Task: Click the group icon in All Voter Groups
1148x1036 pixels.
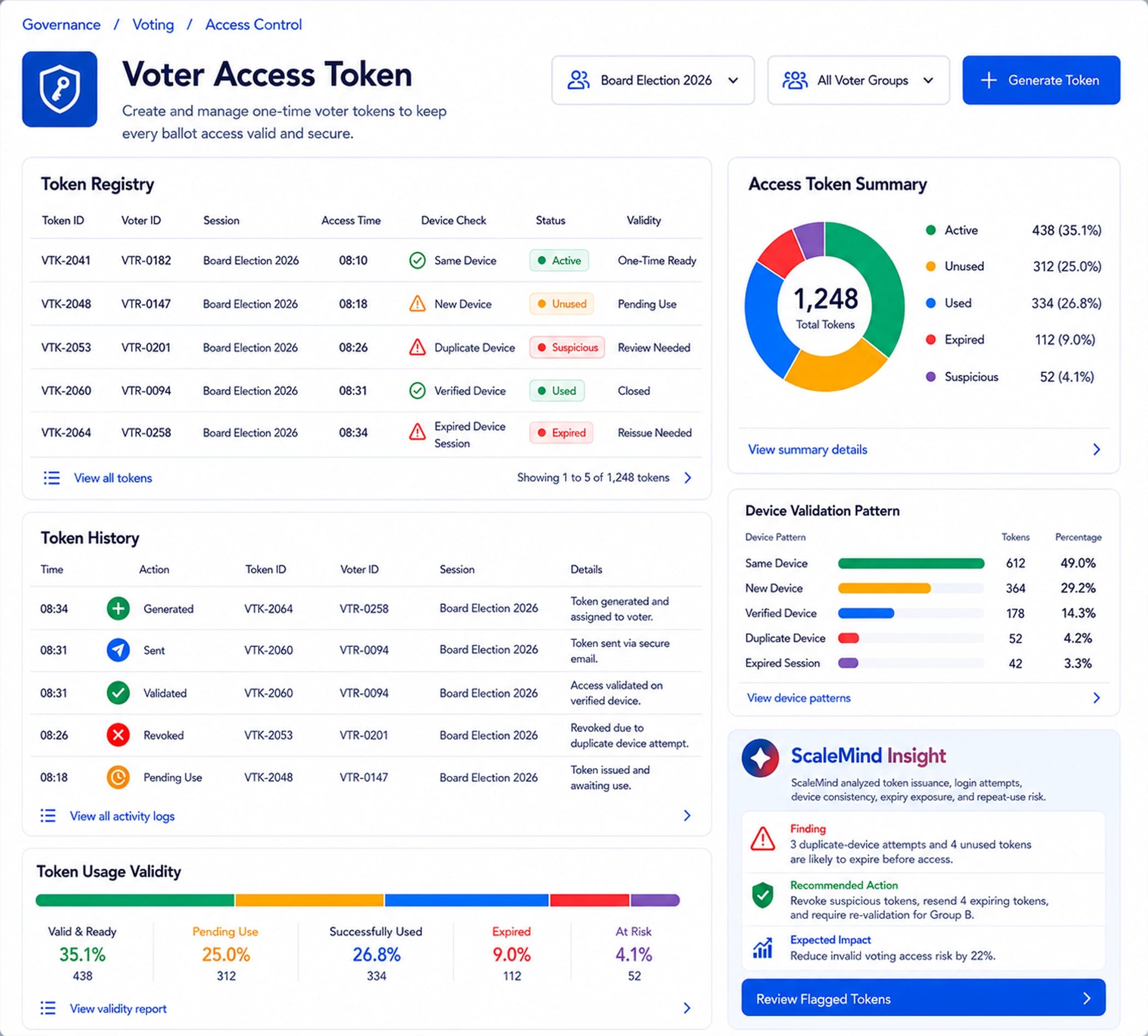Action: click(x=795, y=80)
